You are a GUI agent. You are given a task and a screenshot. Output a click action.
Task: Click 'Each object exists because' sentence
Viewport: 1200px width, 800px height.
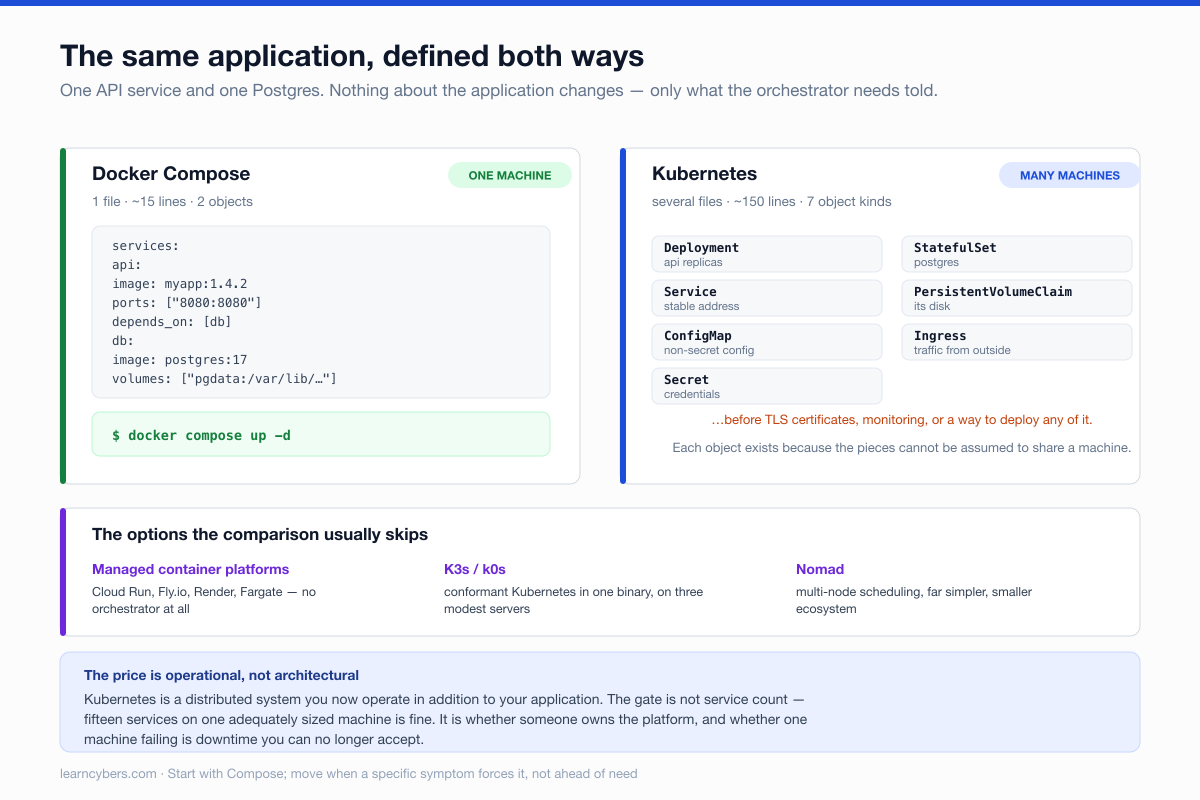[902, 447]
